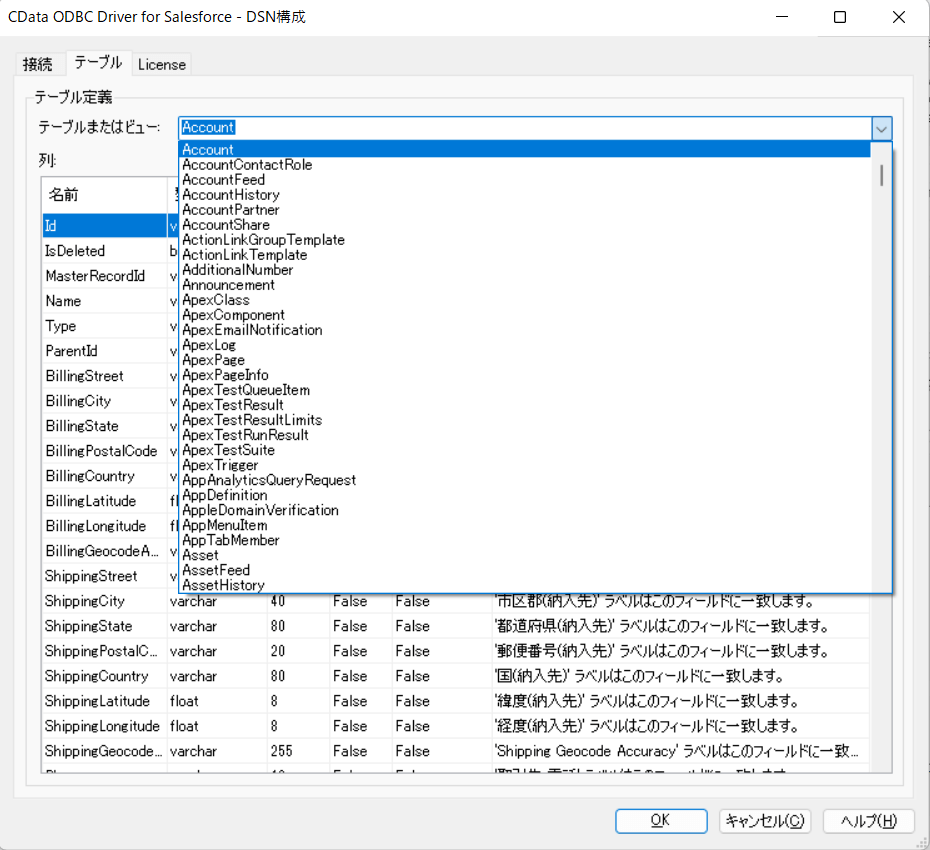
Task: Select ApexLog entry
Action: [x=525, y=345]
